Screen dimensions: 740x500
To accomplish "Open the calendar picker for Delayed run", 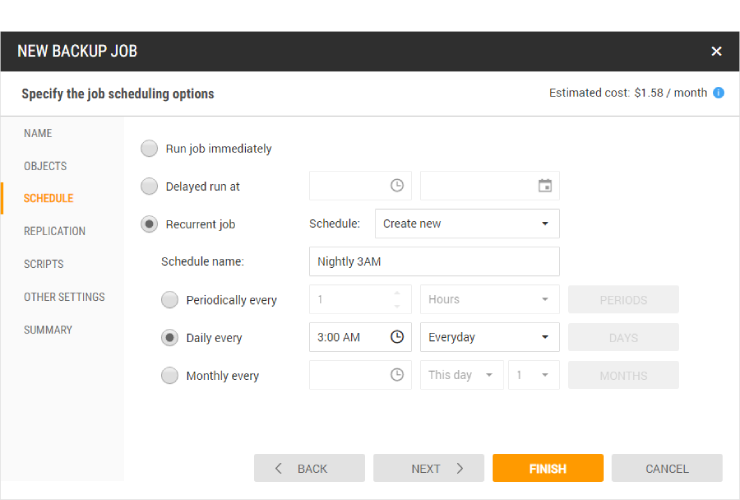I will coord(545,186).
